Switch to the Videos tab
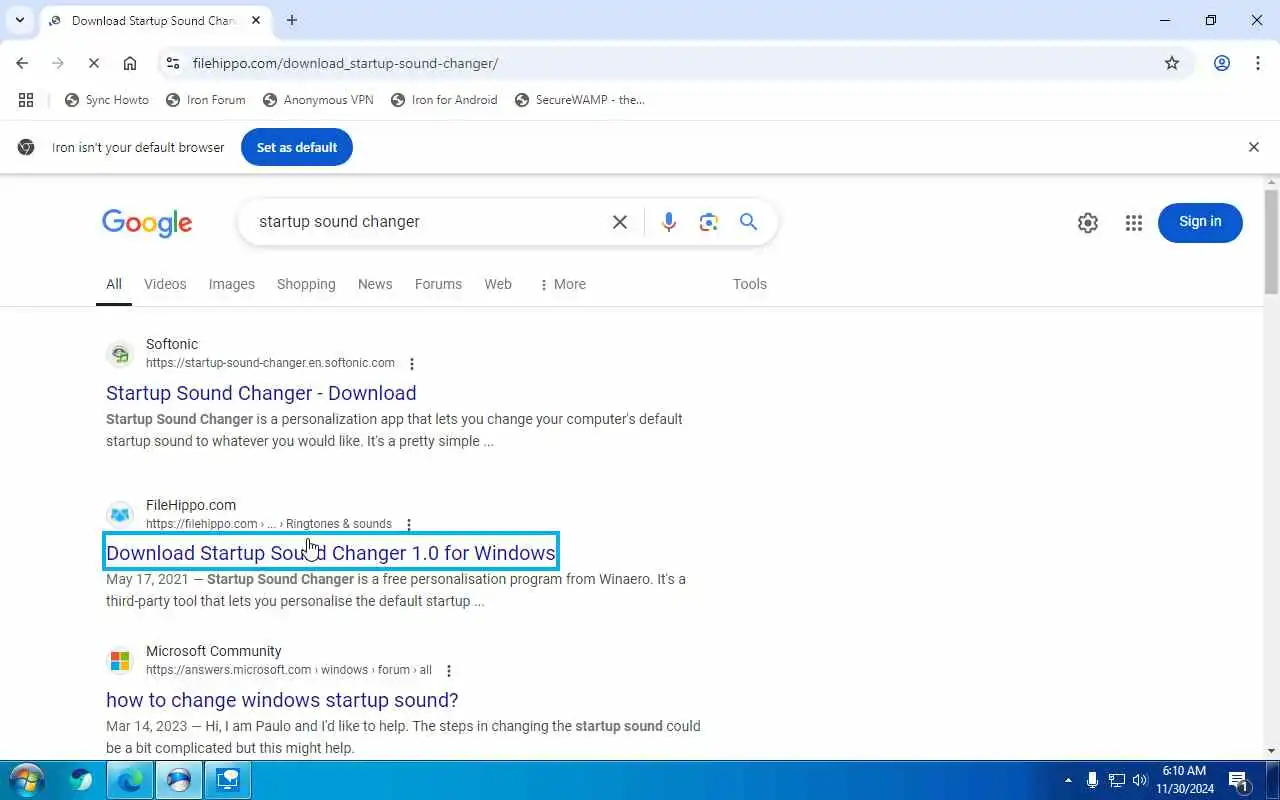This screenshot has height=800, width=1280. 165,284
